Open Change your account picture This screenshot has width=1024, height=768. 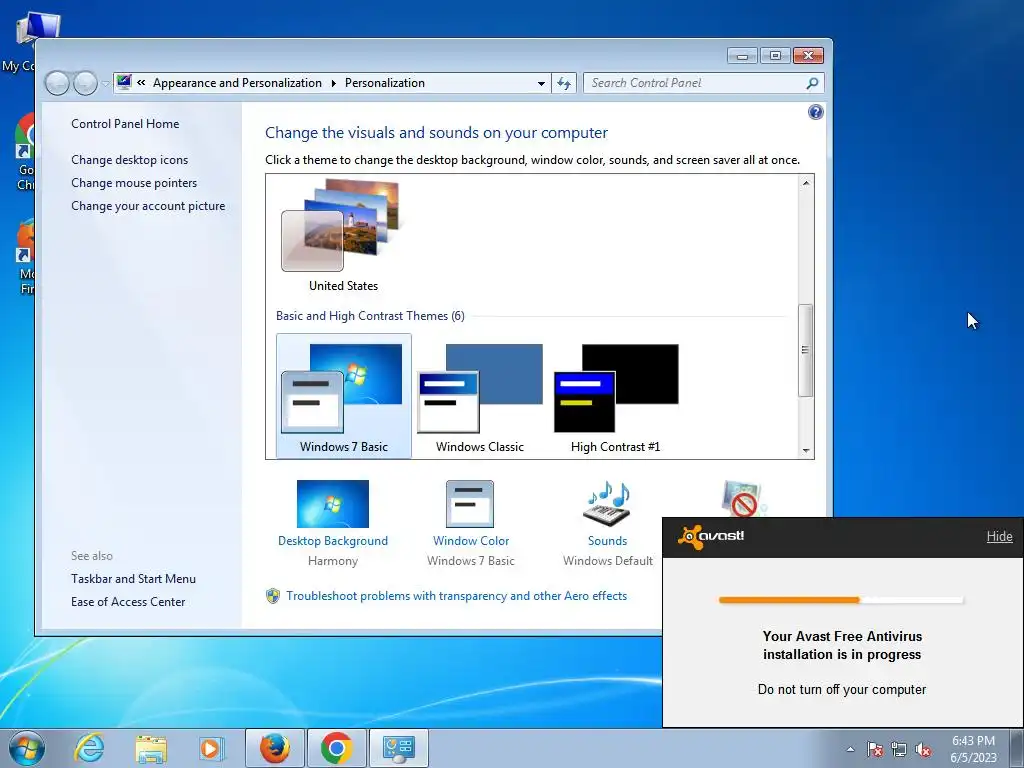[148, 206]
